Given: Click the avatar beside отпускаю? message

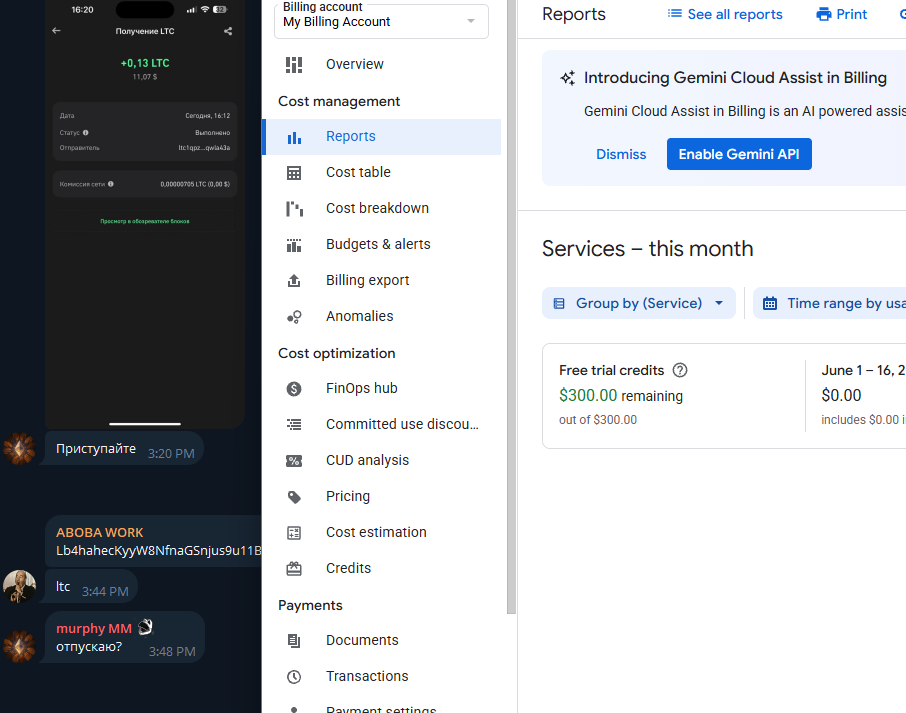Looking at the screenshot, I should click(x=20, y=647).
